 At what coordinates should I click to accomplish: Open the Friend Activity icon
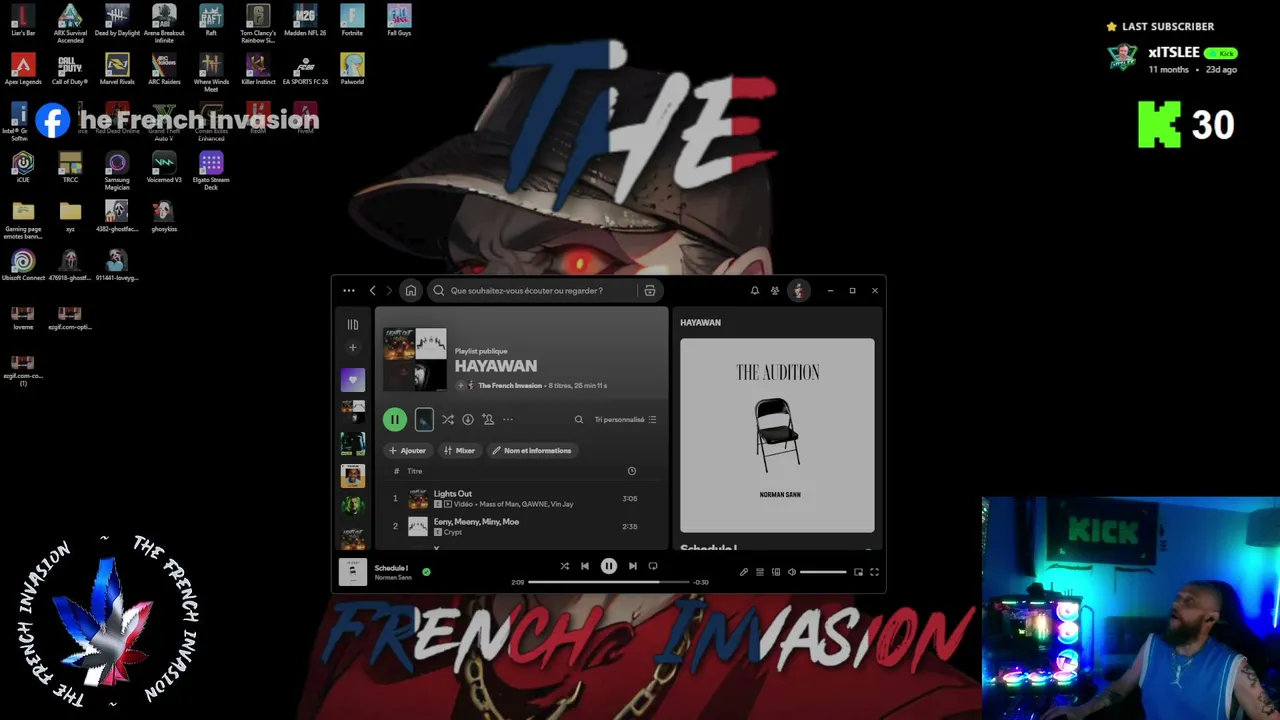tap(775, 291)
